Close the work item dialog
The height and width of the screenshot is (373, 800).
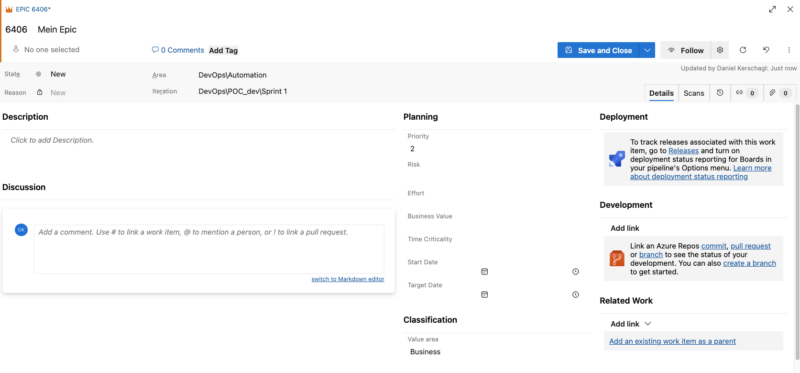click(x=790, y=9)
